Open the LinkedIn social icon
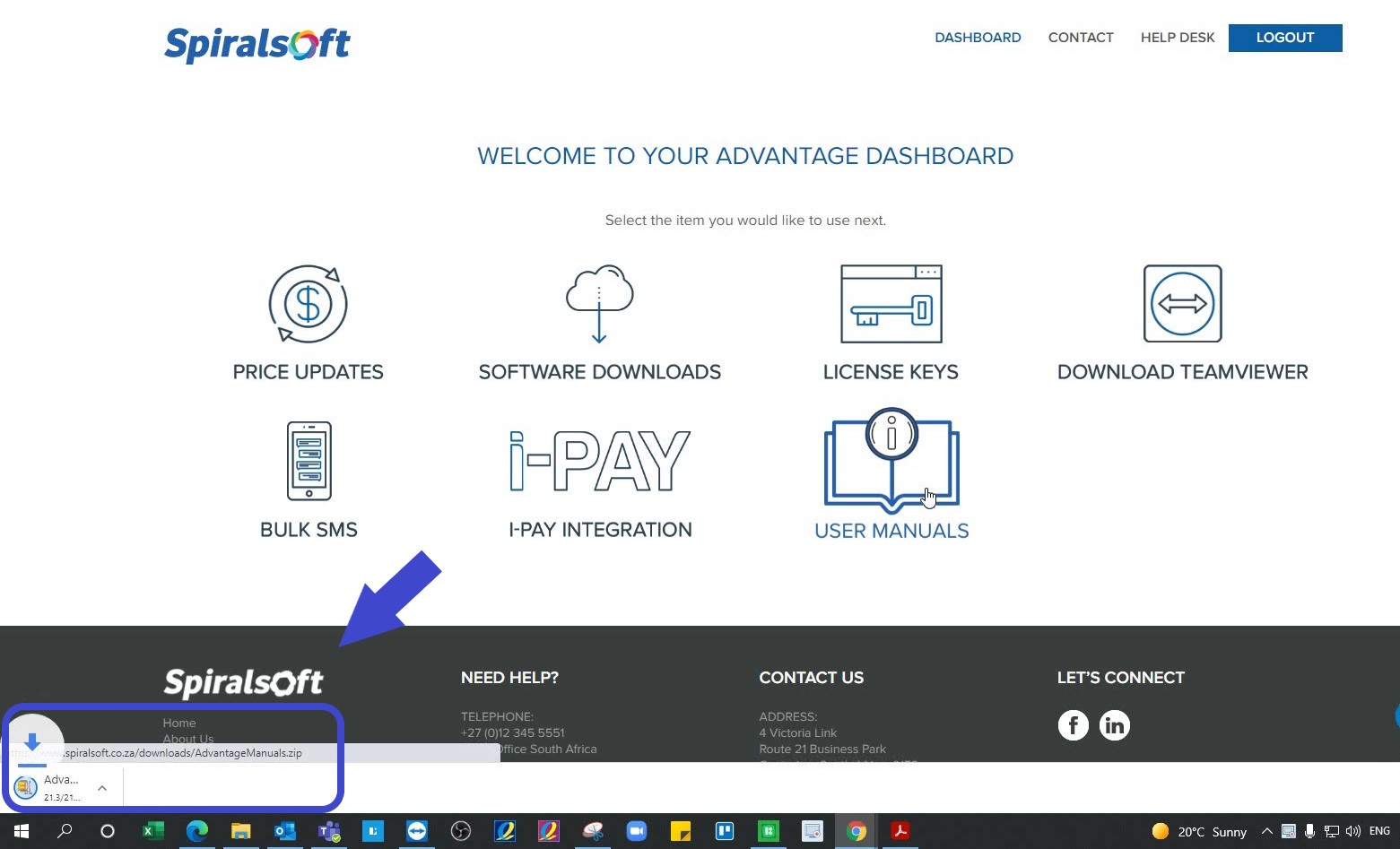 [x=1114, y=724]
